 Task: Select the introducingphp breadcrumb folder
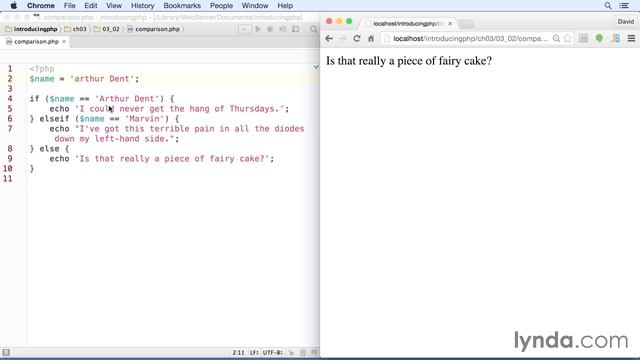coord(31,29)
